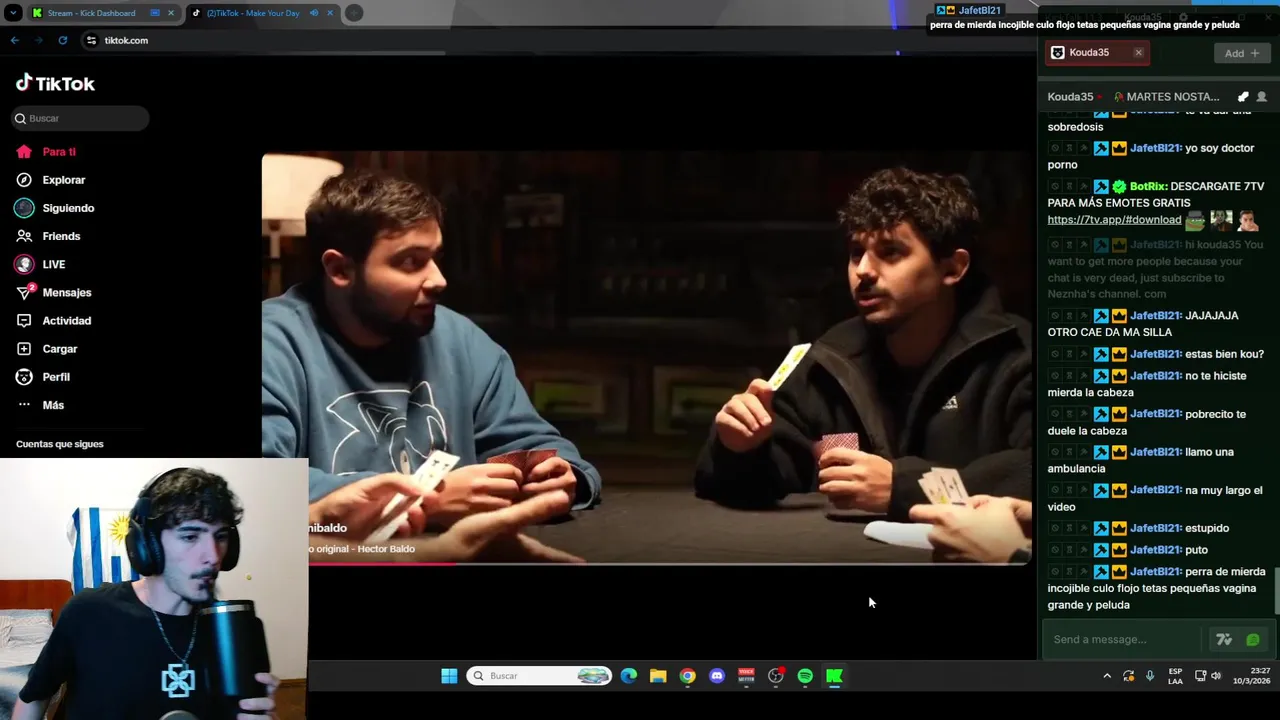Reload the tiktok.com page

[63, 40]
